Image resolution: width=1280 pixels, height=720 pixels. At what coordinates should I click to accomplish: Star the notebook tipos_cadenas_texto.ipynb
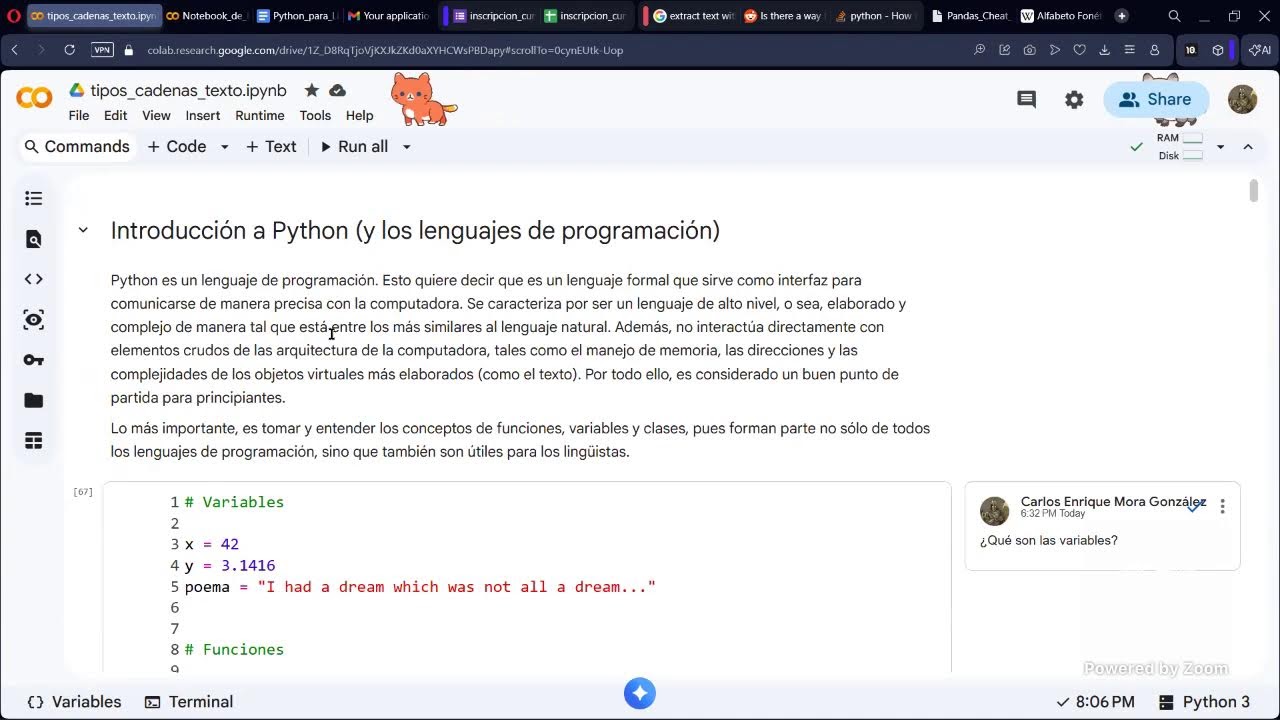pyautogui.click(x=311, y=90)
